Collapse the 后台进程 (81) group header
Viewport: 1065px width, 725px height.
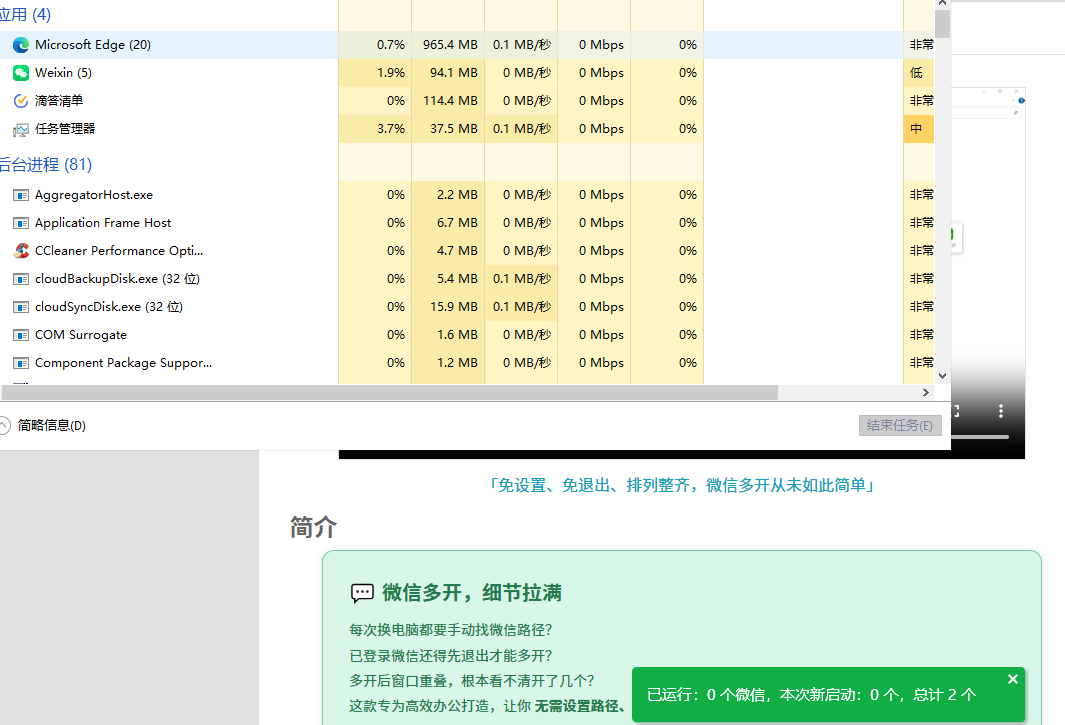click(46, 164)
